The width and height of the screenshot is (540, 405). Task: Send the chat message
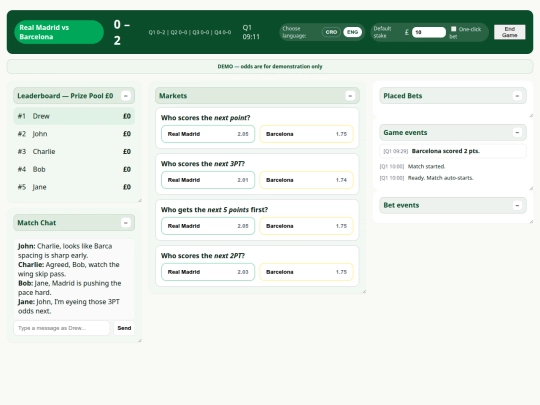[x=124, y=328]
